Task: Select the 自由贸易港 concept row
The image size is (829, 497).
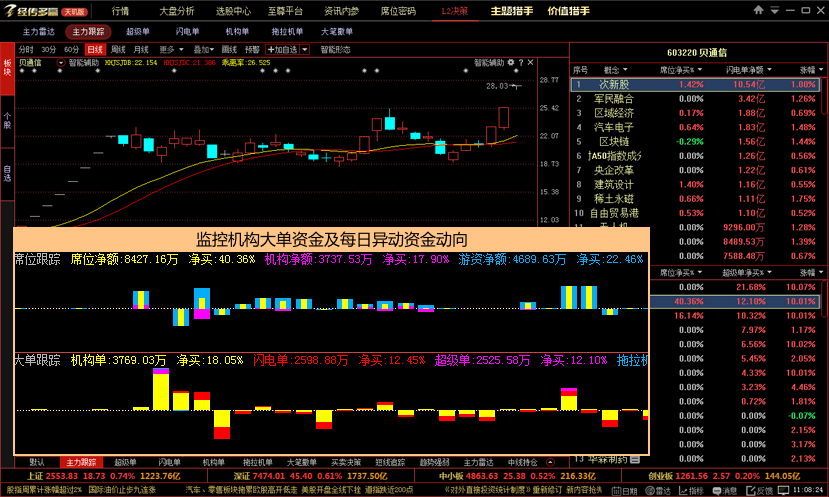Action: coord(695,213)
